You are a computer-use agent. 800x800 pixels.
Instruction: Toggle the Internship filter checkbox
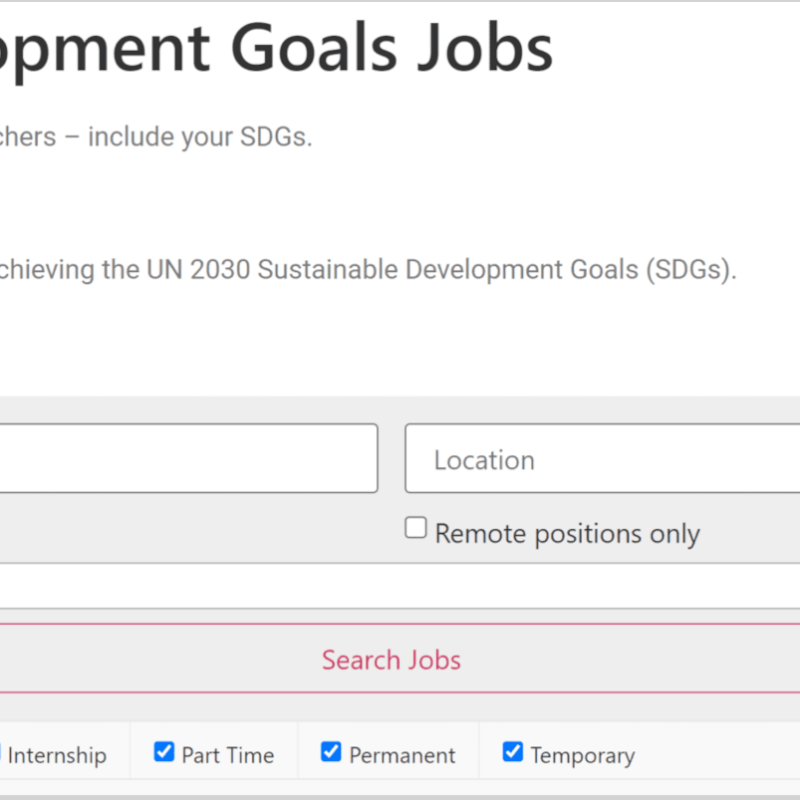[4, 751]
